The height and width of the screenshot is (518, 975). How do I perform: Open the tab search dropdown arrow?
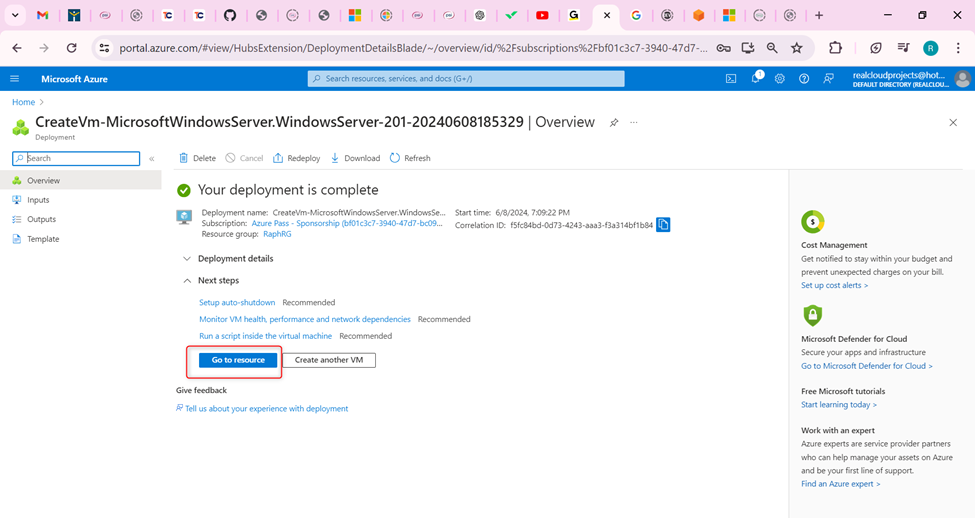coord(15,16)
